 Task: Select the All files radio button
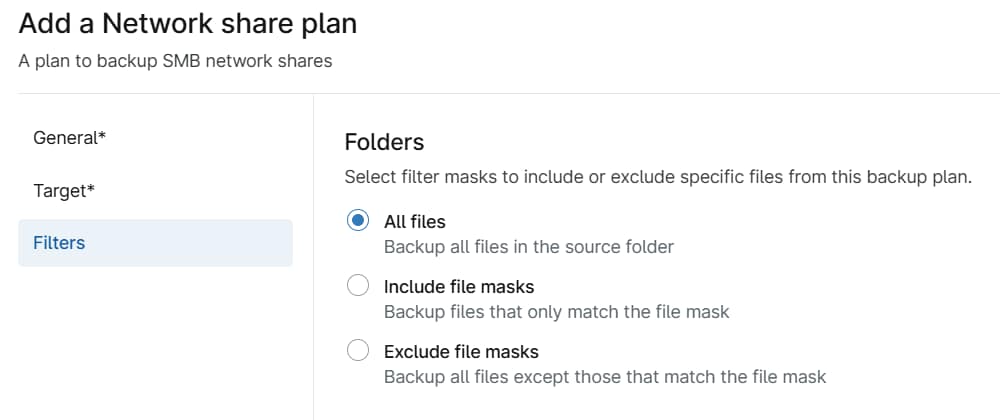tap(358, 221)
